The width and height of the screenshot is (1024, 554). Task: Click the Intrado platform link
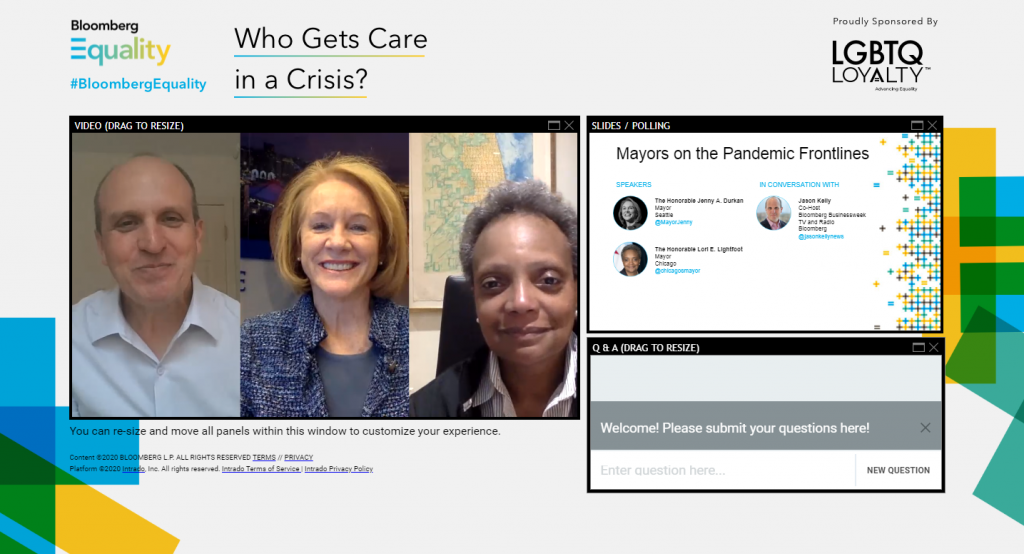(x=133, y=468)
